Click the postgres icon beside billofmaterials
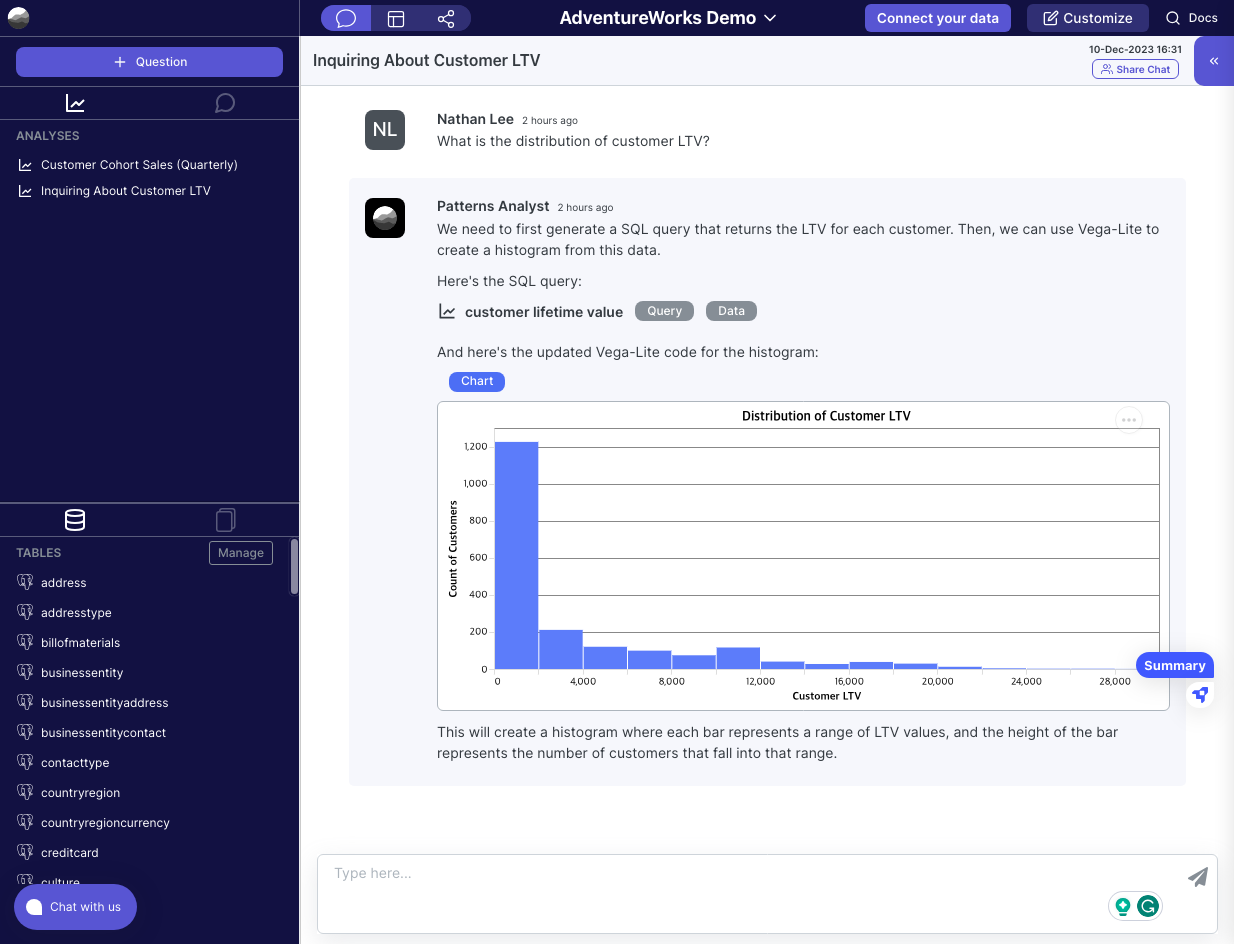 pos(26,642)
